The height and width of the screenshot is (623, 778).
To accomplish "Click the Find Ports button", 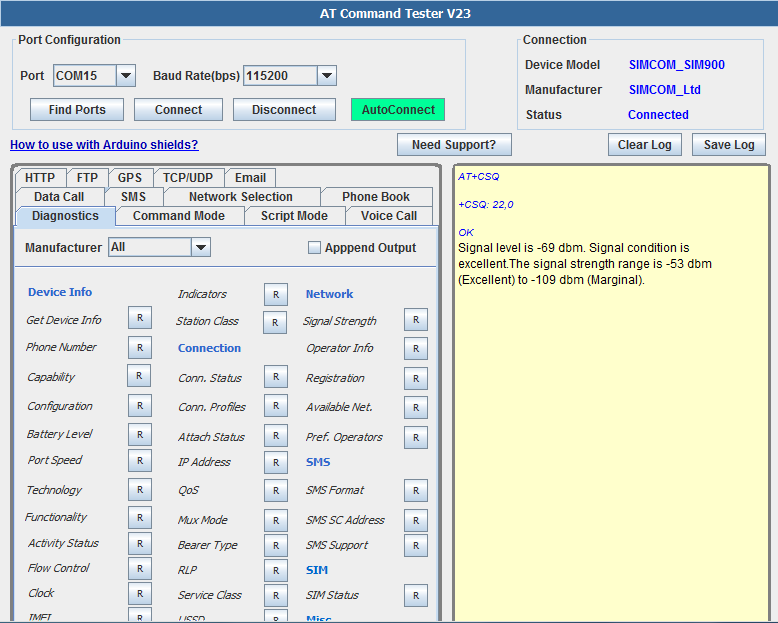I will click(x=77, y=110).
